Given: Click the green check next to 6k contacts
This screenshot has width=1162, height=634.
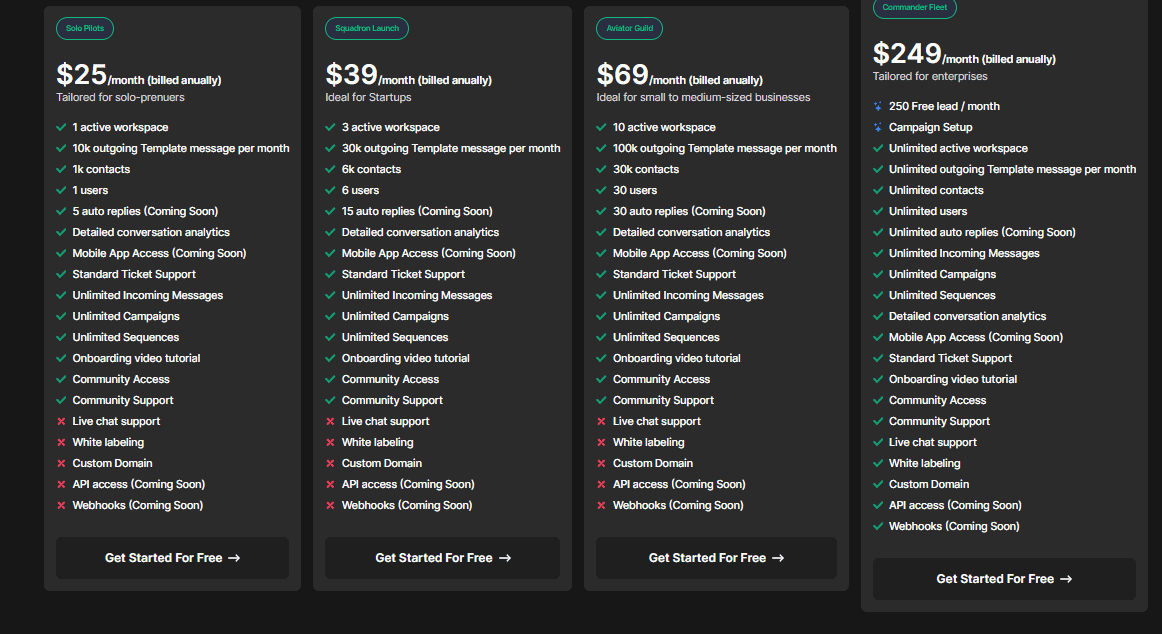Looking at the screenshot, I should tap(330, 169).
